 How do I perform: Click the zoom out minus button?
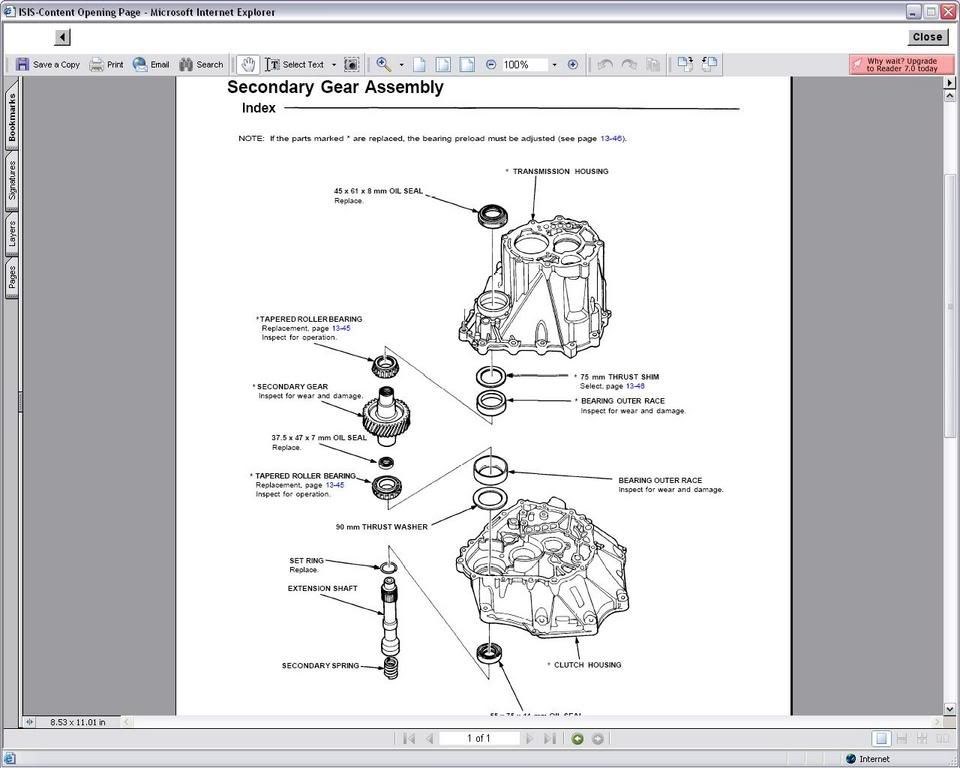click(x=491, y=64)
